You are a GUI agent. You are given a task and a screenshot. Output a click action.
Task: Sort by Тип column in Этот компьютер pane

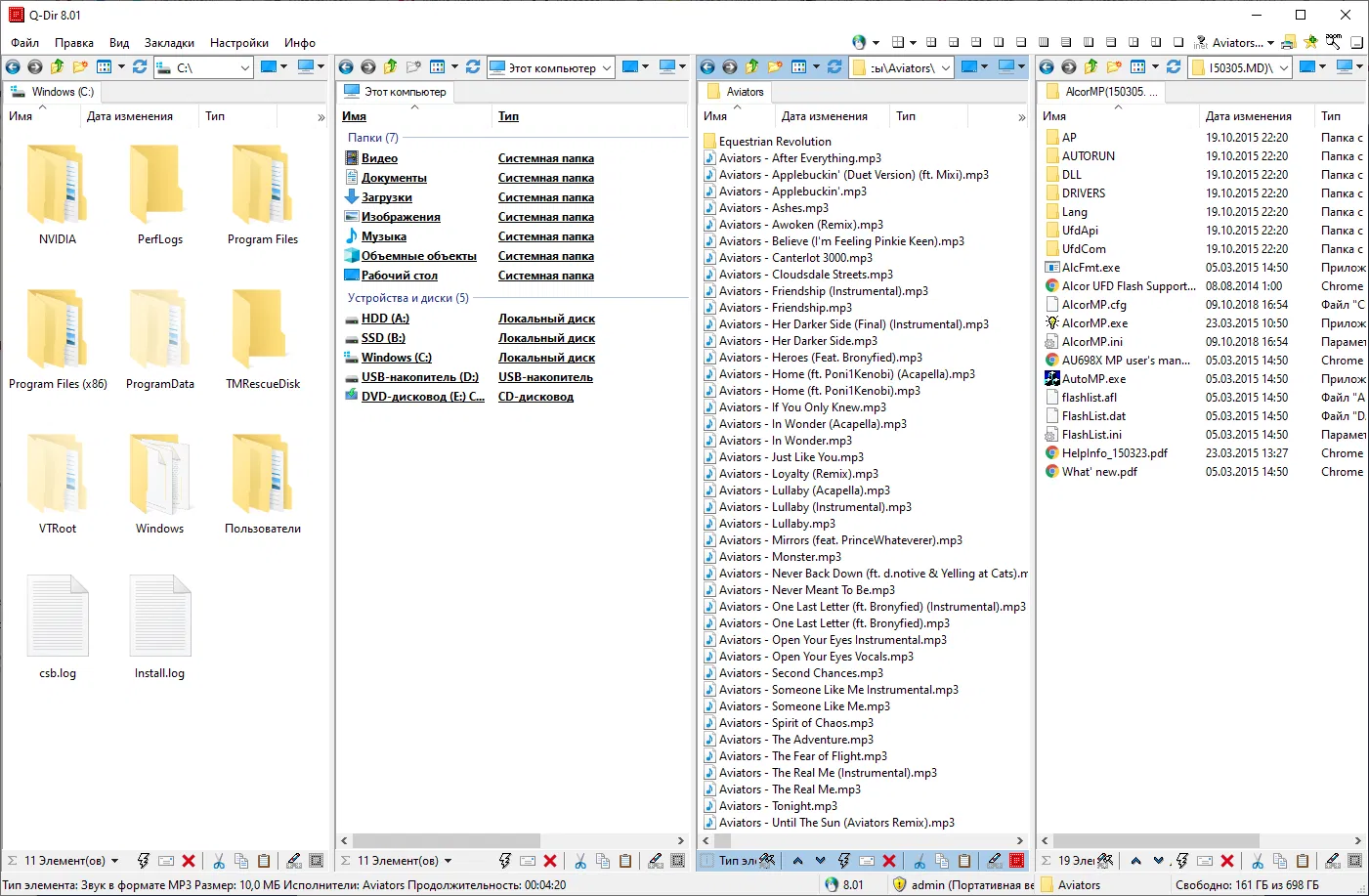coord(508,116)
